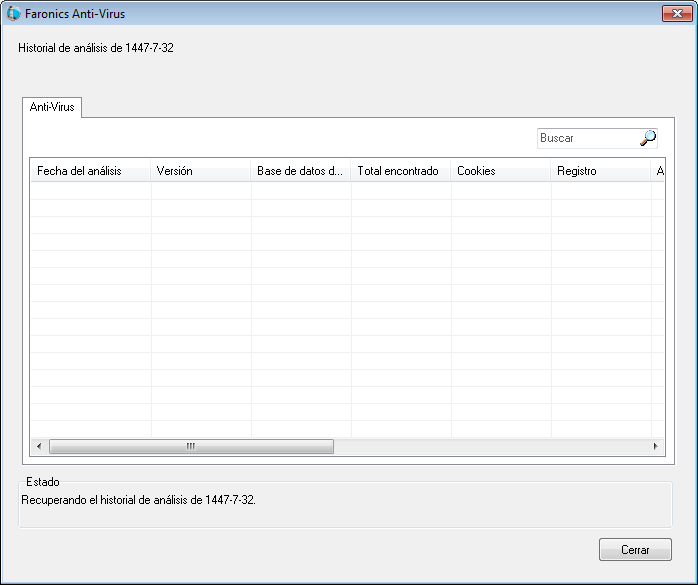
Task: Click the Total encontrado column header
Action: (x=400, y=171)
